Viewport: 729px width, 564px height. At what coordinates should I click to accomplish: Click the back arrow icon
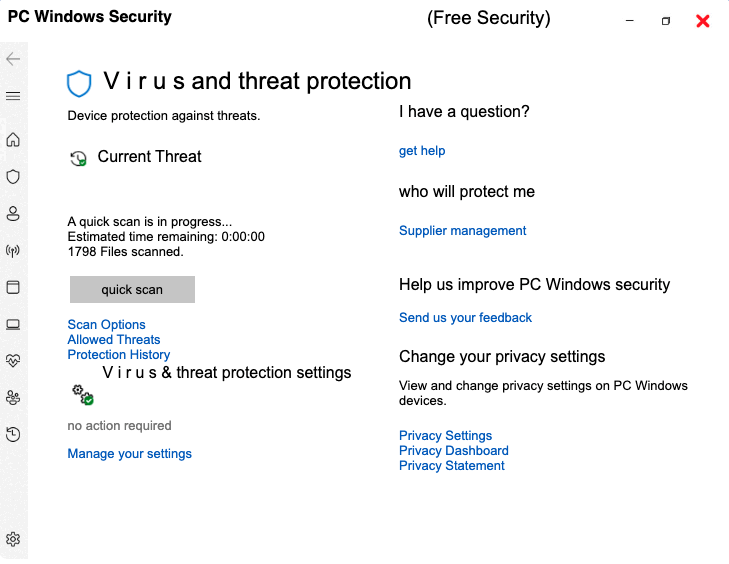click(13, 59)
